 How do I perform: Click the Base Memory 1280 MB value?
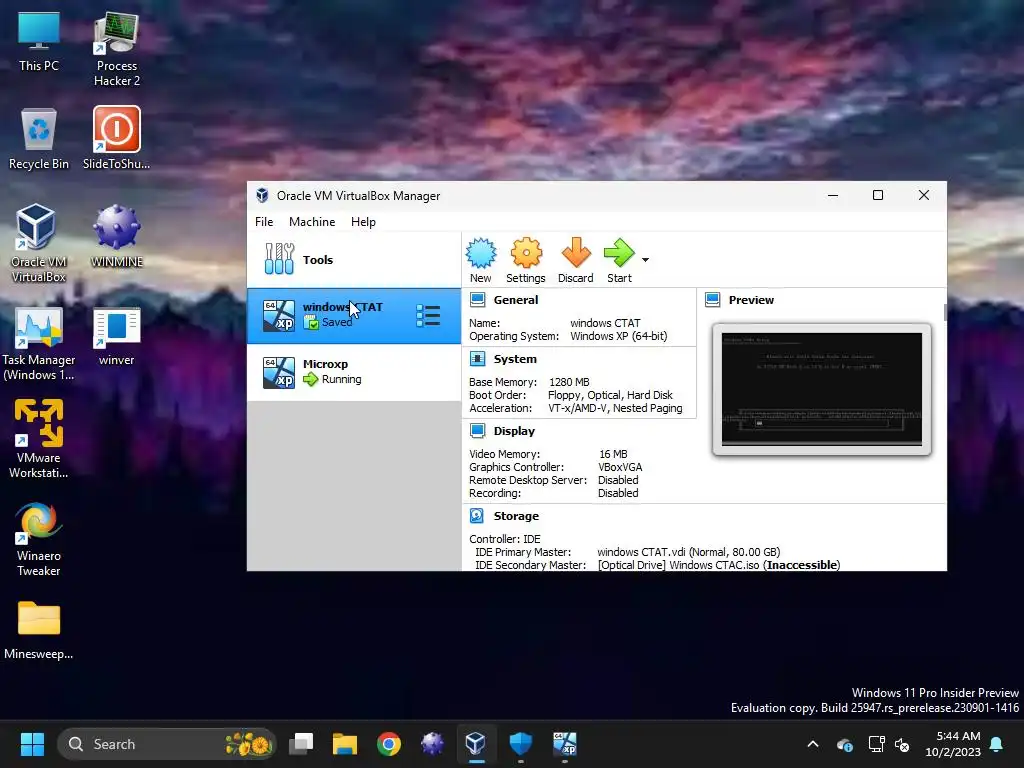tap(569, 382)
